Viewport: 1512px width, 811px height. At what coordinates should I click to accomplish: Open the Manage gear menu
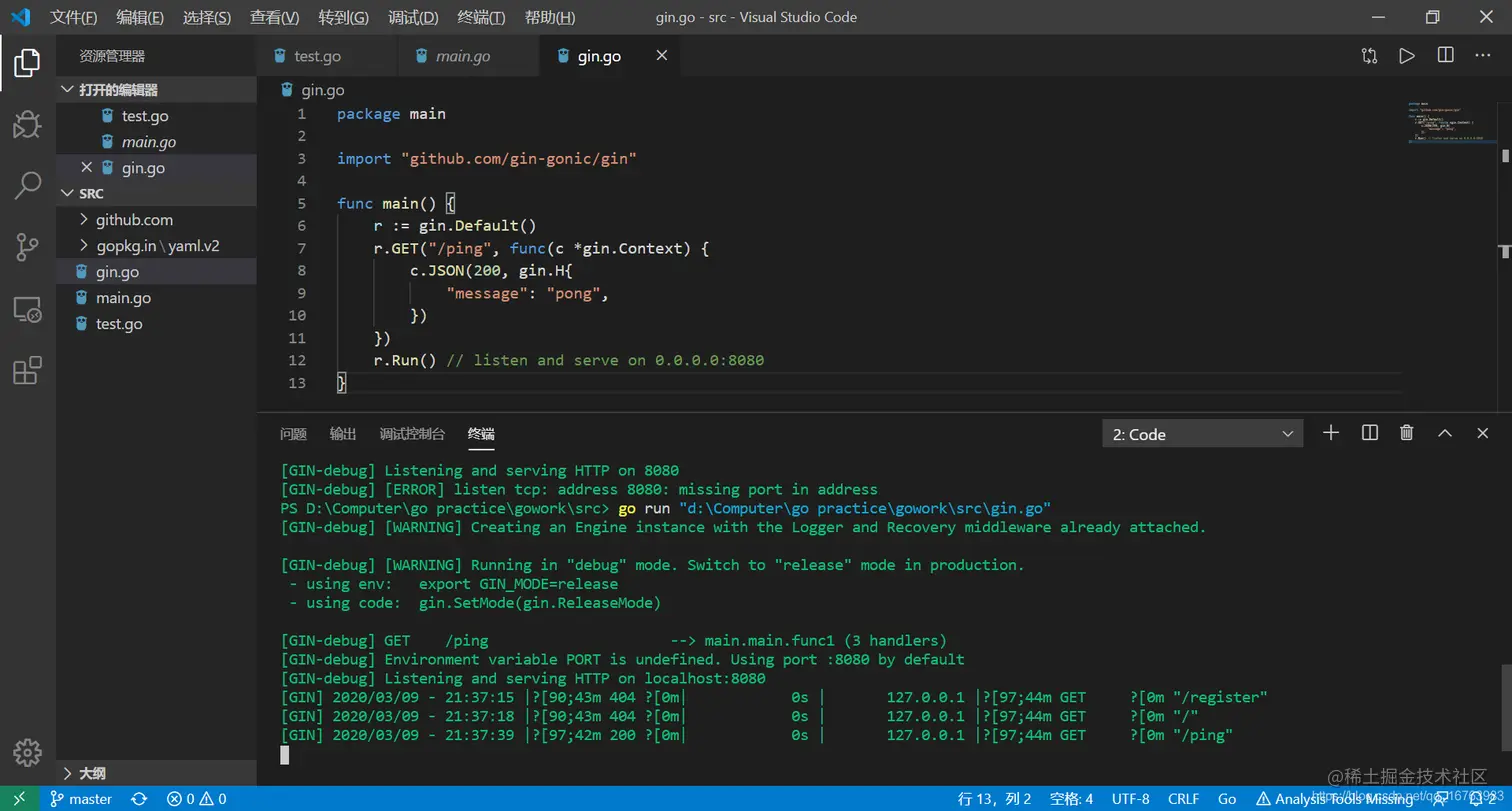[x=27, y=753]
